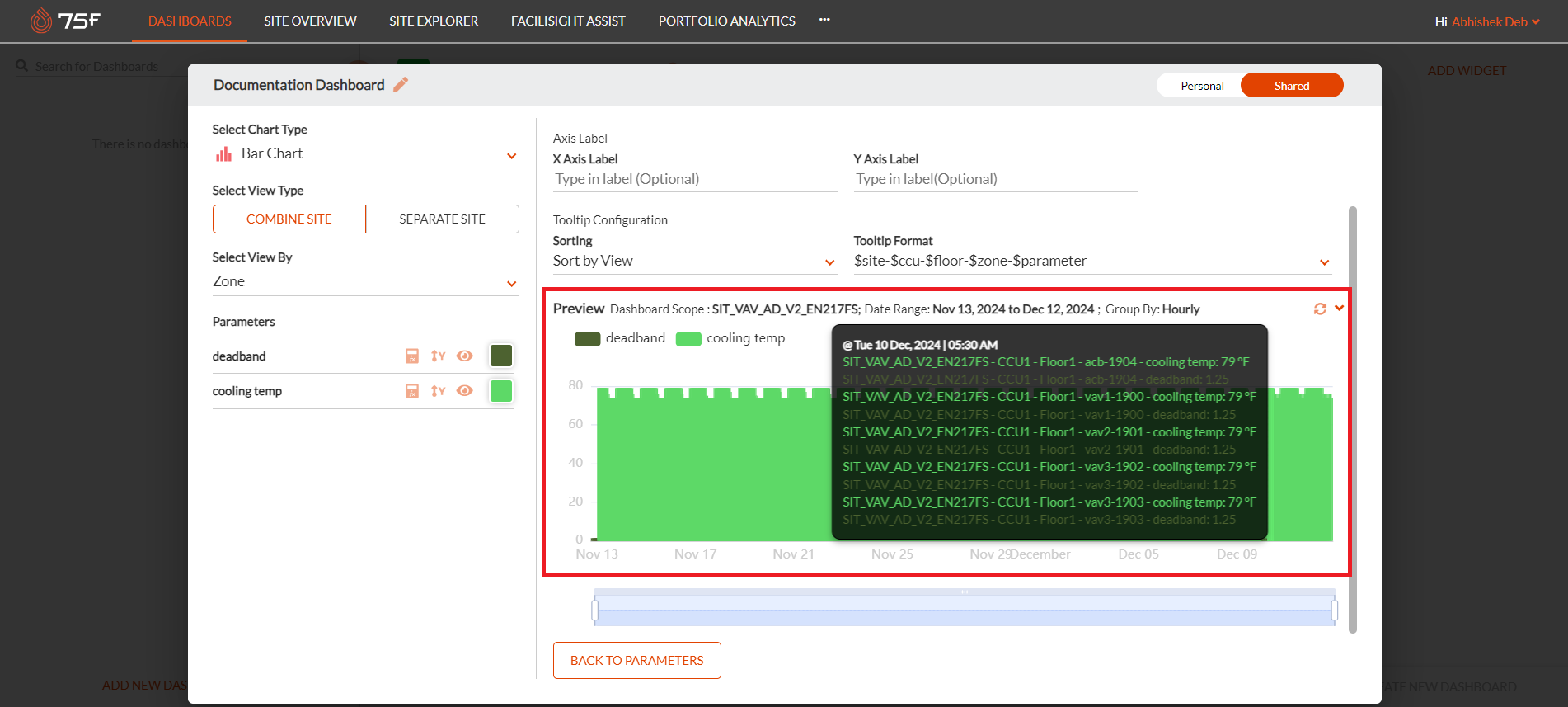
Task: Click the Group By: Hourly text
Action: tap(1153, 309)
